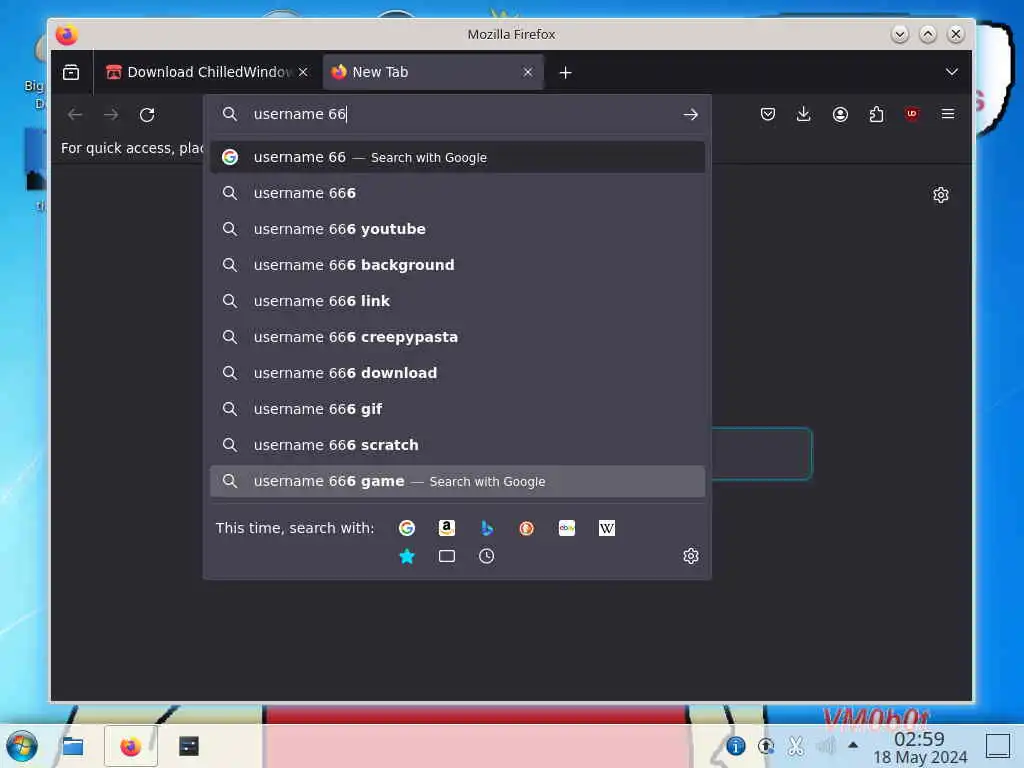Viewport: 1024px width, 768px height.
Task: Choose 'username 666 creepypasta' suggestion
Action: [x=457, y=337]
